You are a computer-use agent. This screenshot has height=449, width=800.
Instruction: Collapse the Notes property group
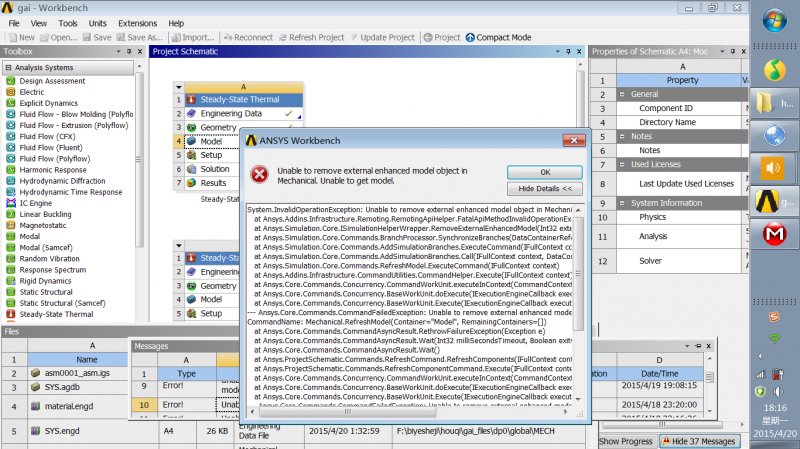click(622, 136)
